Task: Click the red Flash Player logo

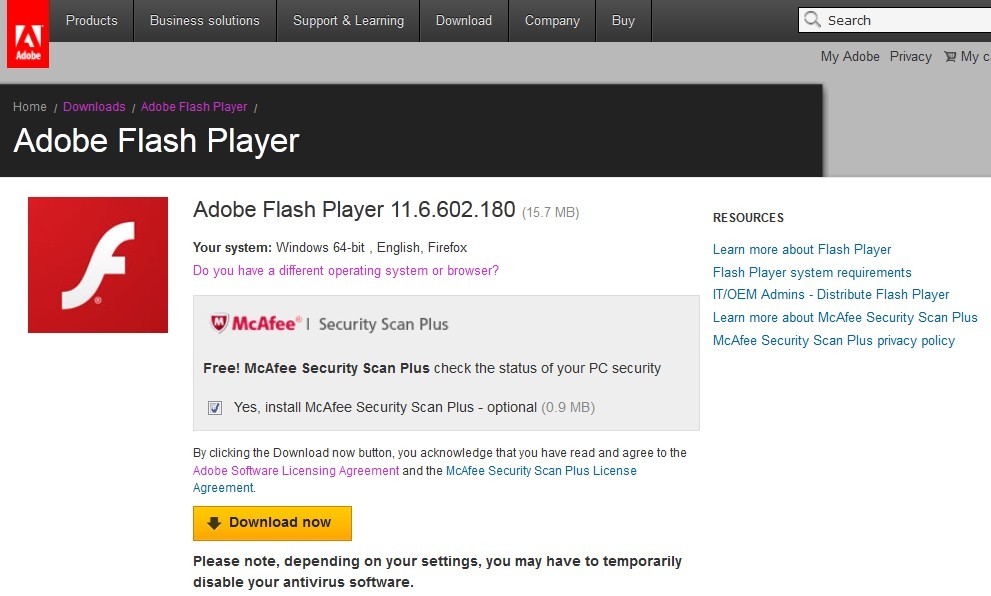Action: 98,265
